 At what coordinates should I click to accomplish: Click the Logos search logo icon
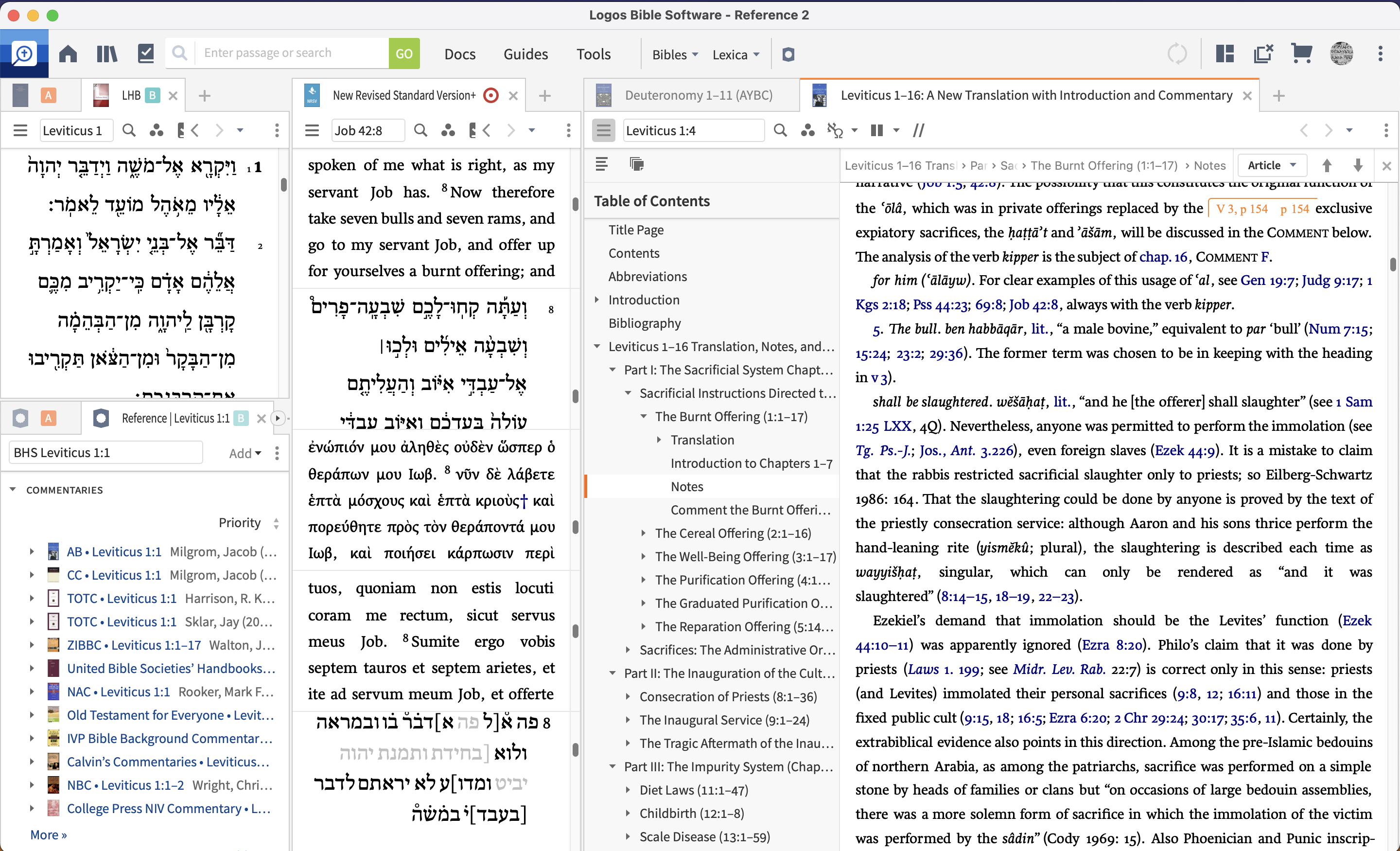(24, 54)
